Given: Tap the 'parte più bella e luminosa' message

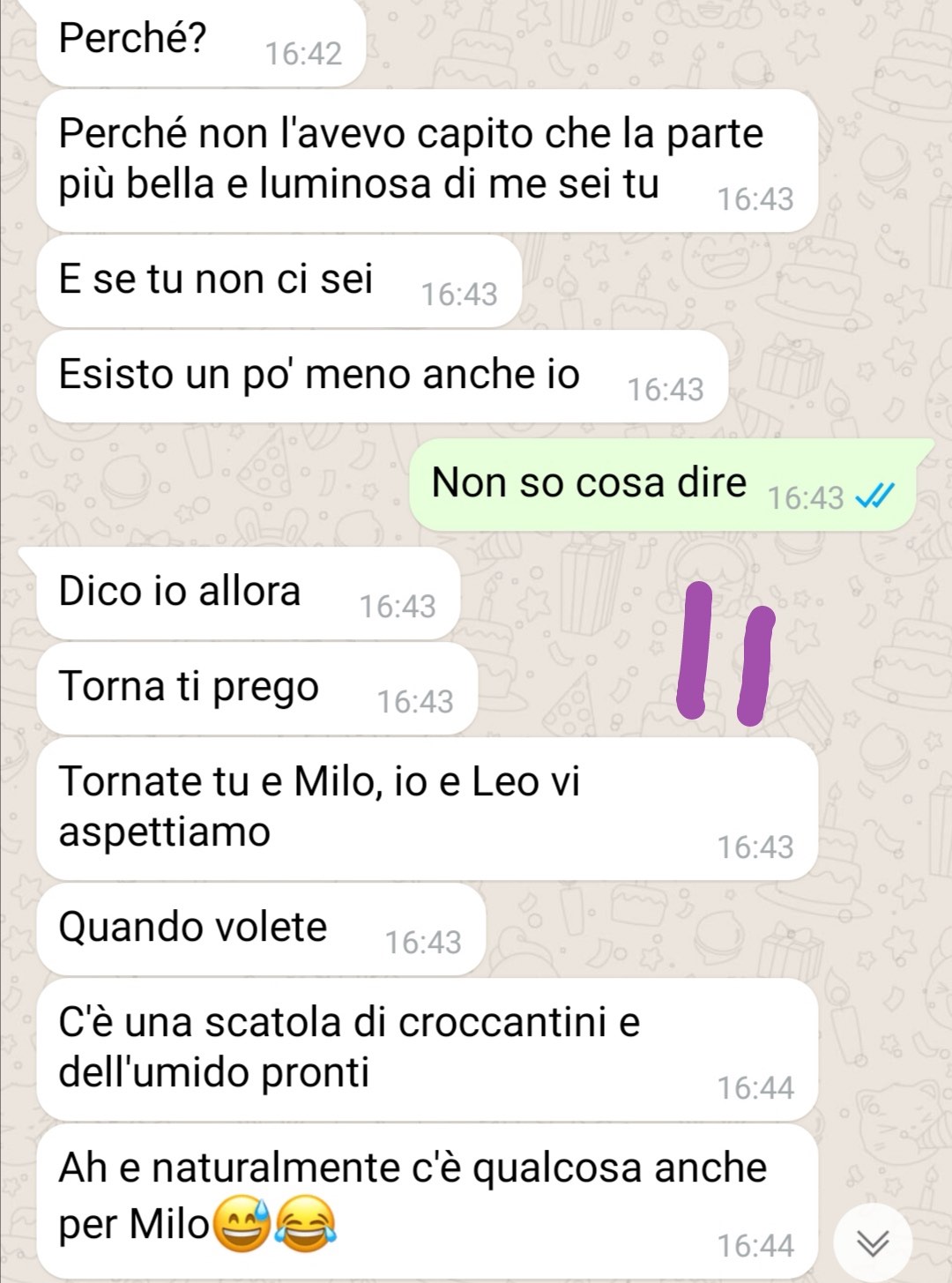Looking at the screenshot, I should (x=428, y=160).
